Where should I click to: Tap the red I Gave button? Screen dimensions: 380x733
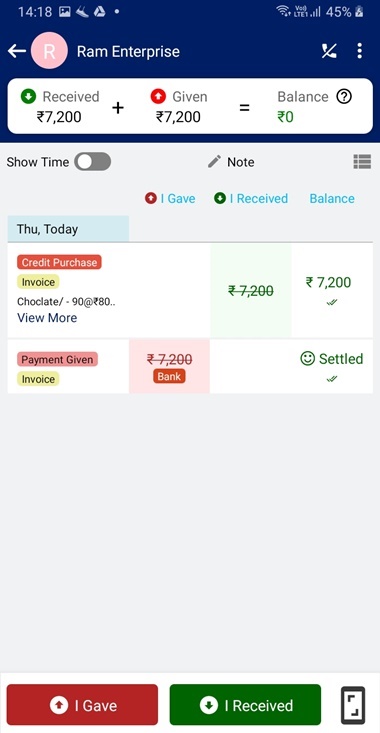[82, 705]
